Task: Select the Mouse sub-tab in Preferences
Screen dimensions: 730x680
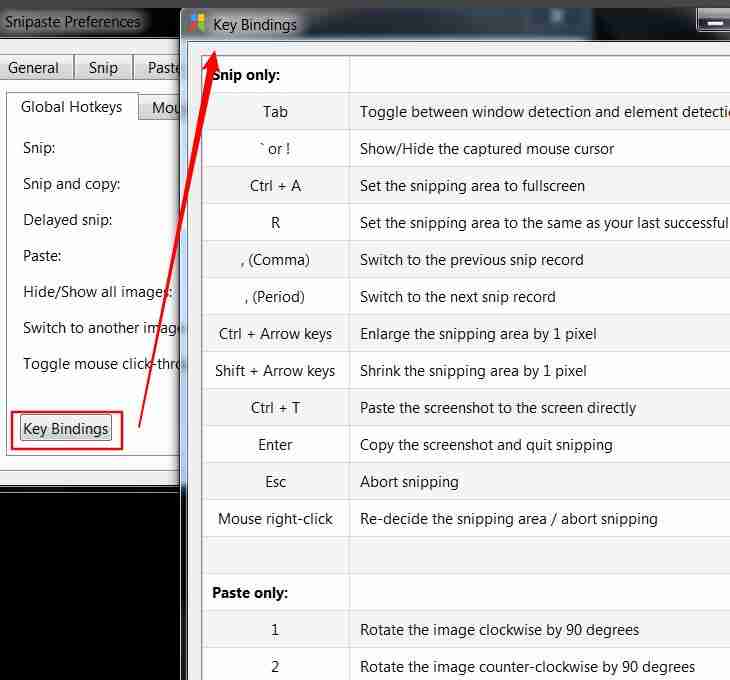Action: [x=160, y=108]
